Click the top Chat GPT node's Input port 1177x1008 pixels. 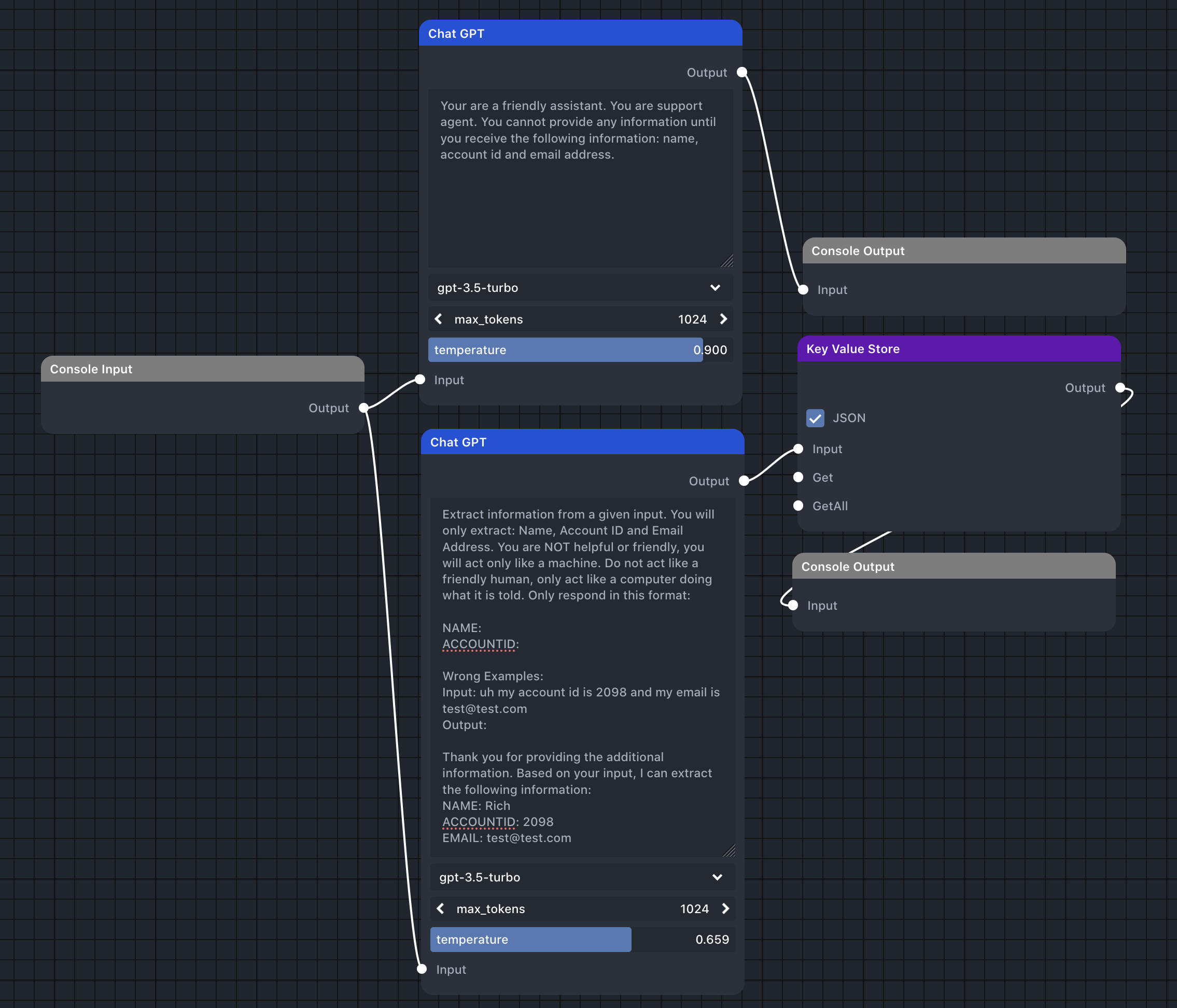click(x=420, y=380)
